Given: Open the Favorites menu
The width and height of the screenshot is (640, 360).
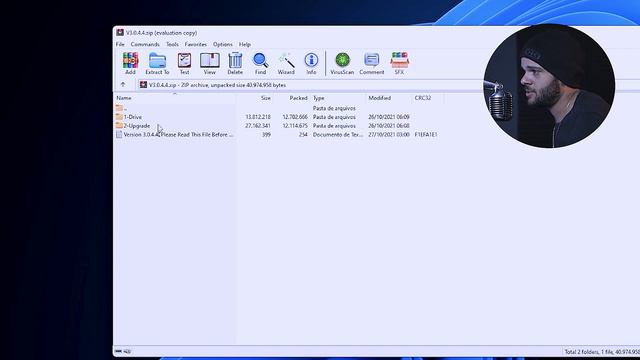Looking at the screenshot, I should pyautogui.click(x=196, y=44).
